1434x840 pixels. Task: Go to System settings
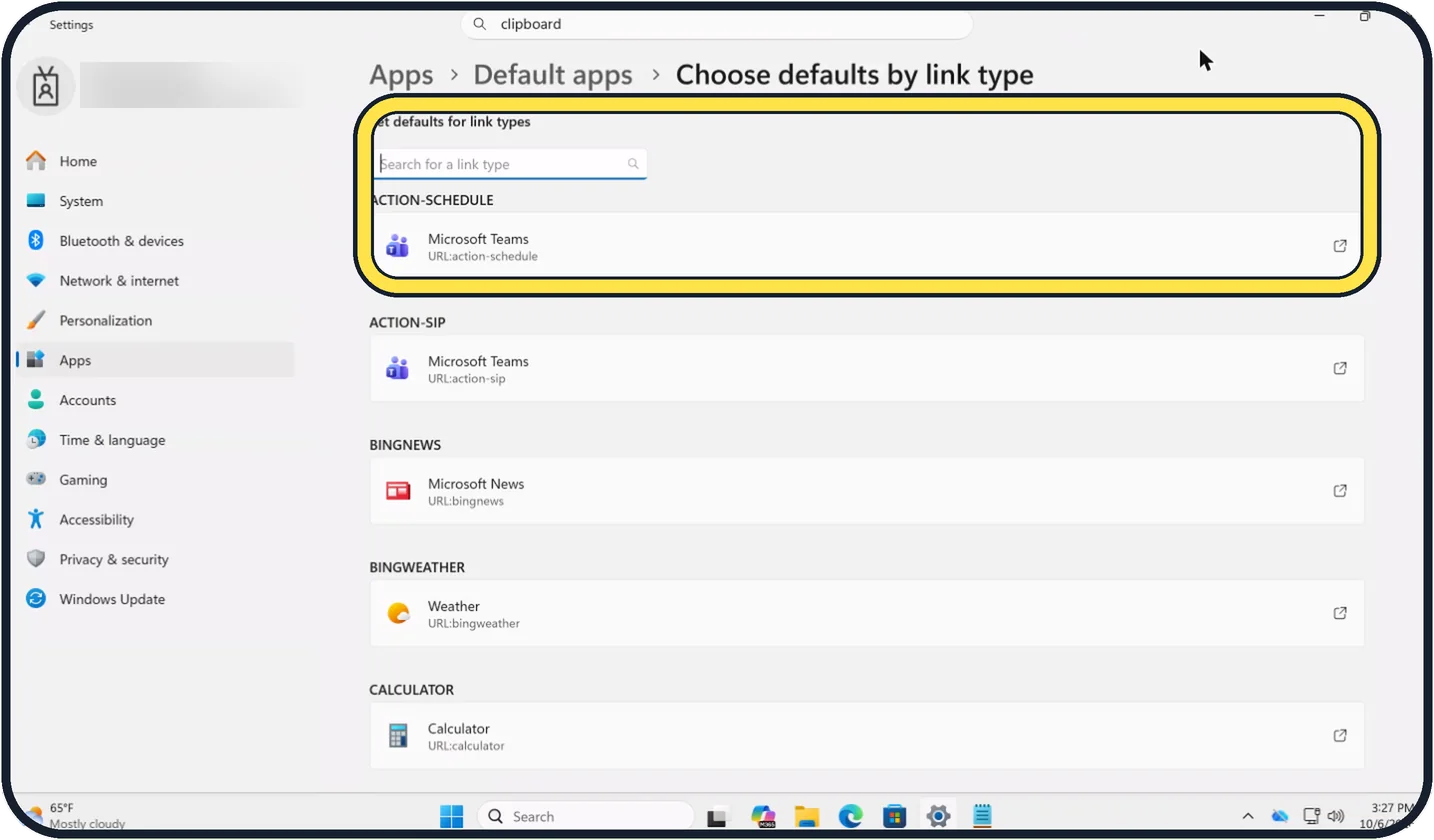point(155,201)
